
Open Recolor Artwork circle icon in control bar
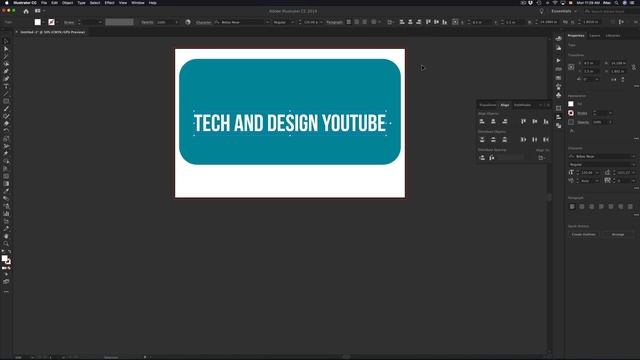pyautogui.click(x=188, y=22)
